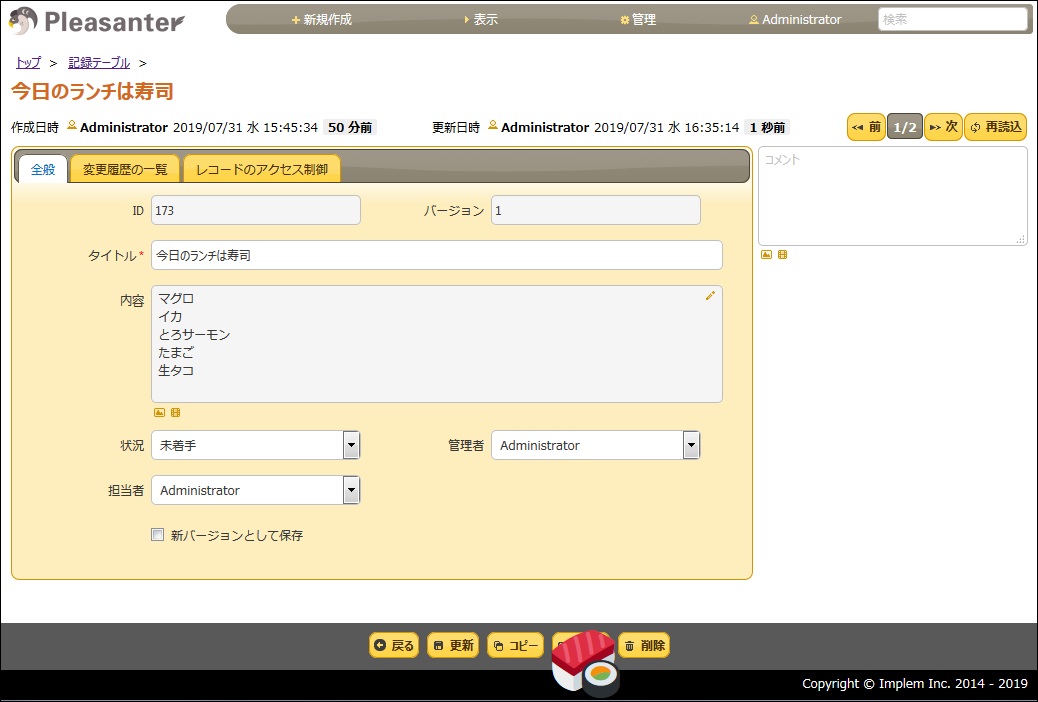Click the 1/2 record position indicator

click(905, 127)
